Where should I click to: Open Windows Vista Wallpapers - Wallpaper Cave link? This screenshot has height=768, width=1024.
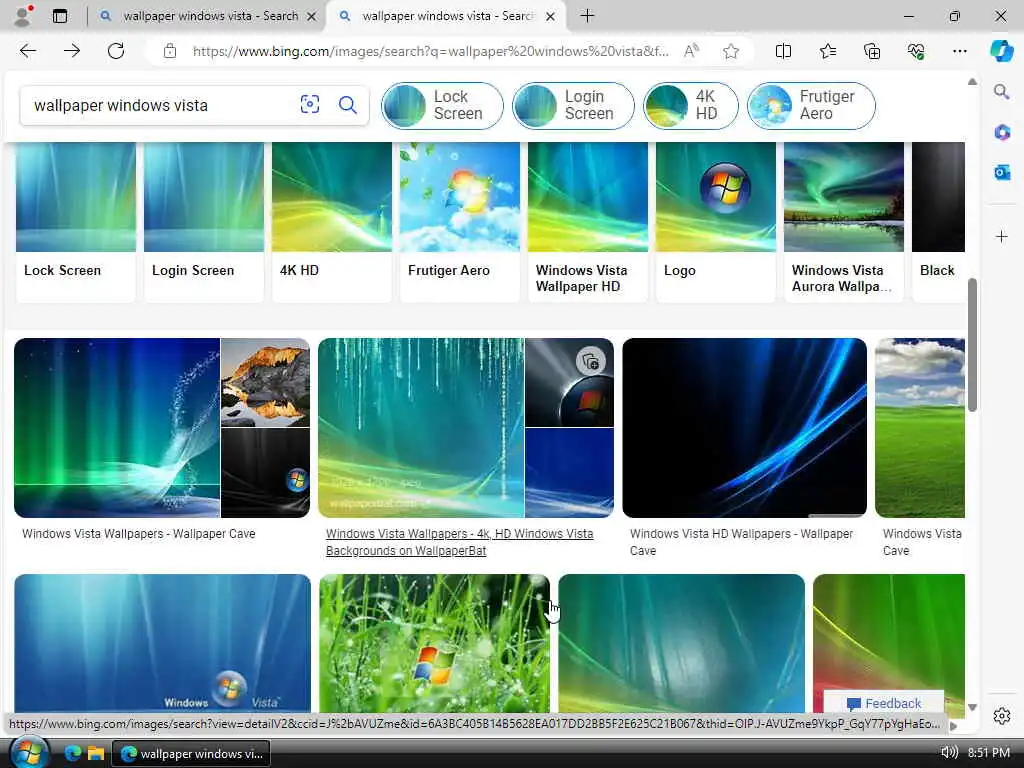coord(138,534)
